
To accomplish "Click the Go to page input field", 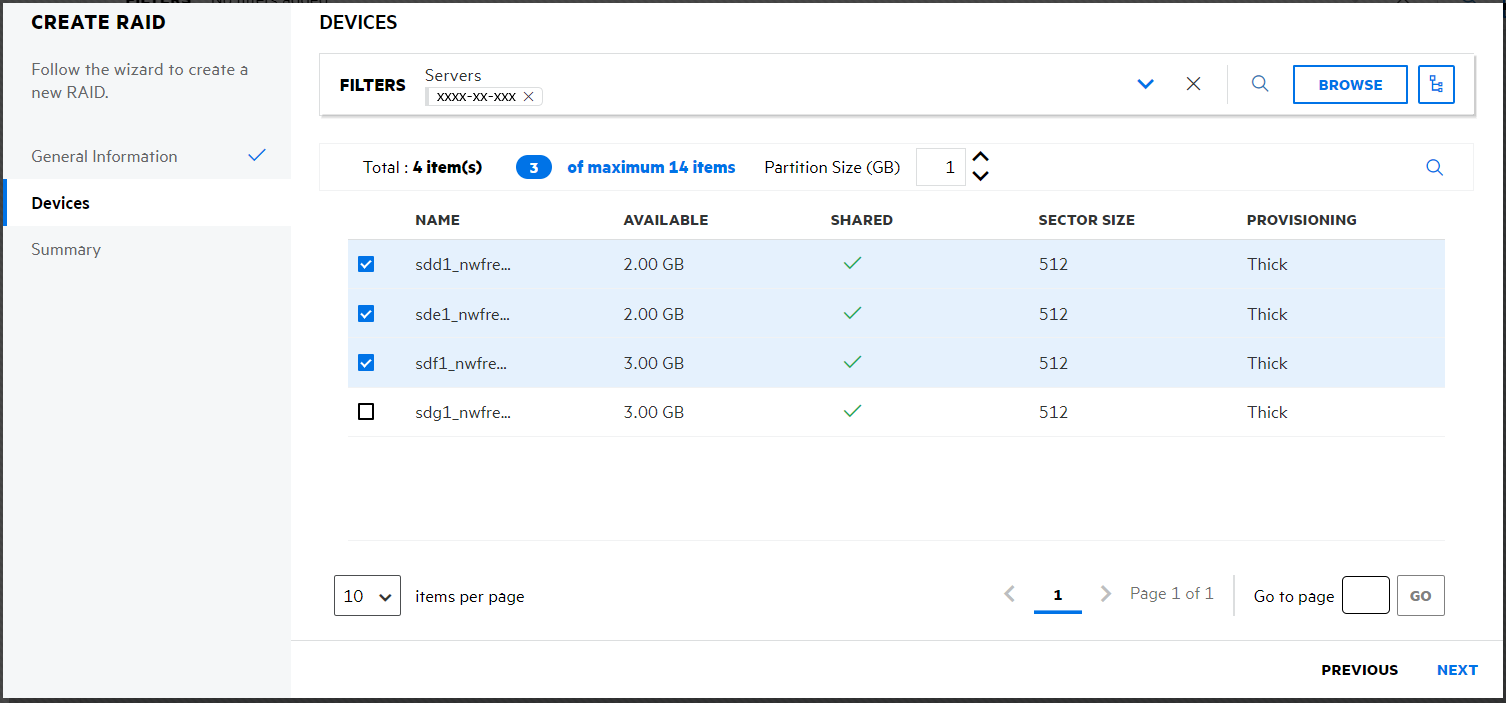I will click(1365, 596).
